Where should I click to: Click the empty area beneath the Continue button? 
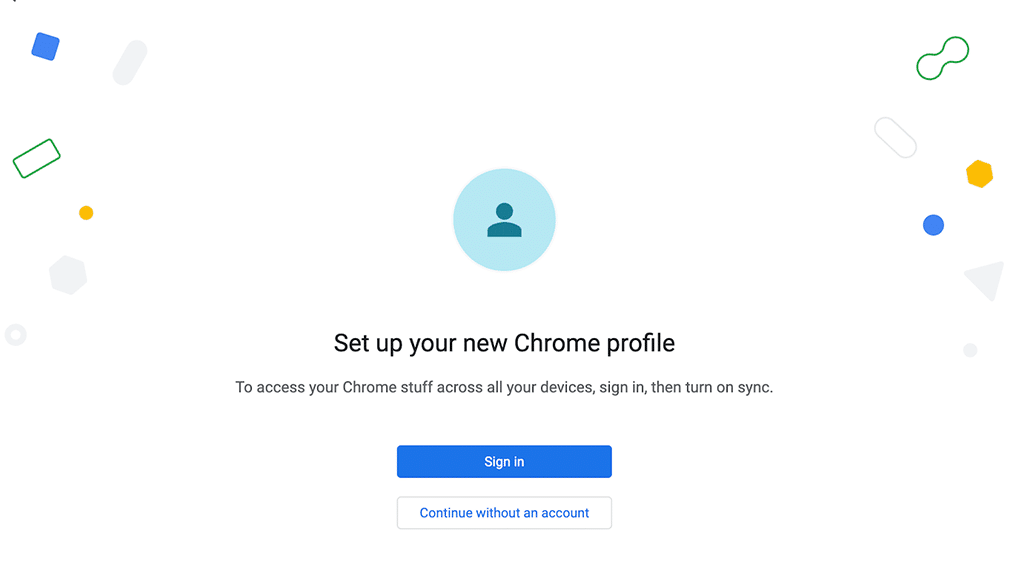tap(504, 555)
